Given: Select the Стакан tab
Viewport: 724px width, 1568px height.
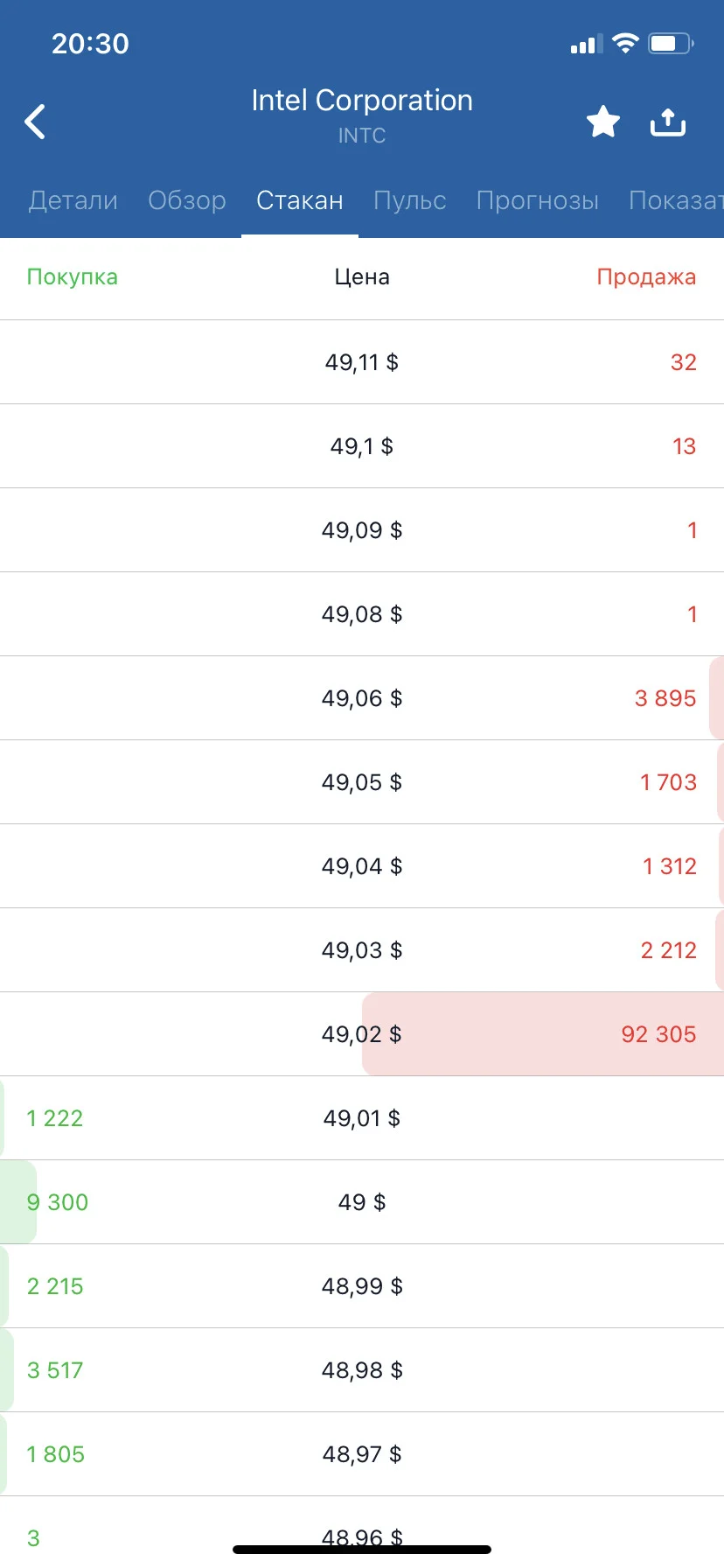Looking at the screenshot, I should click(x=300, y=200).
